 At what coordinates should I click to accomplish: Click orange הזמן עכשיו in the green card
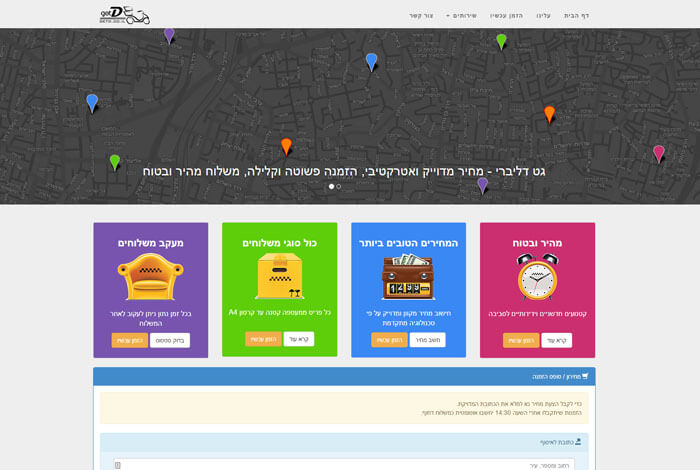click(263, 339)
